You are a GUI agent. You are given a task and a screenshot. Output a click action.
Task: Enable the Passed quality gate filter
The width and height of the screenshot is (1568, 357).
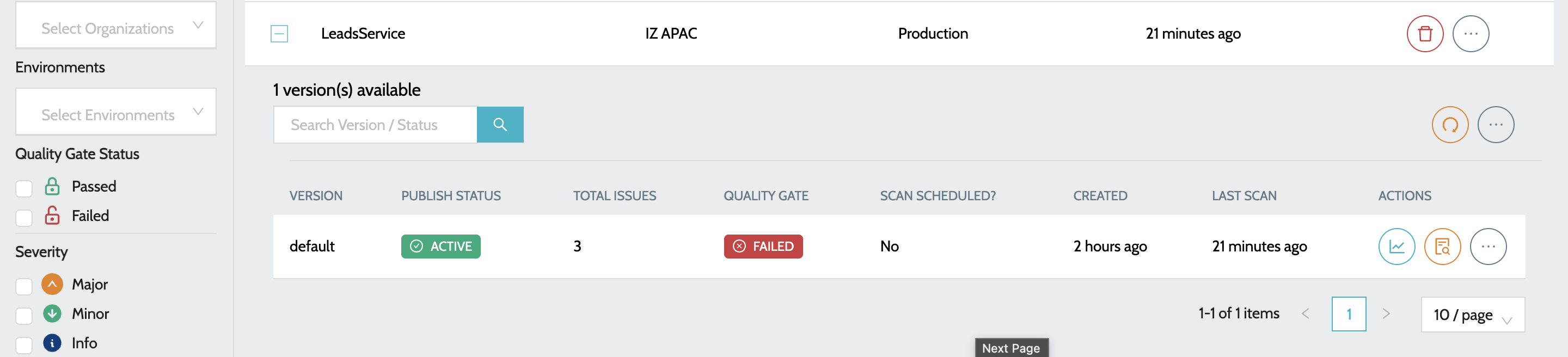click(x=24, y=188)
